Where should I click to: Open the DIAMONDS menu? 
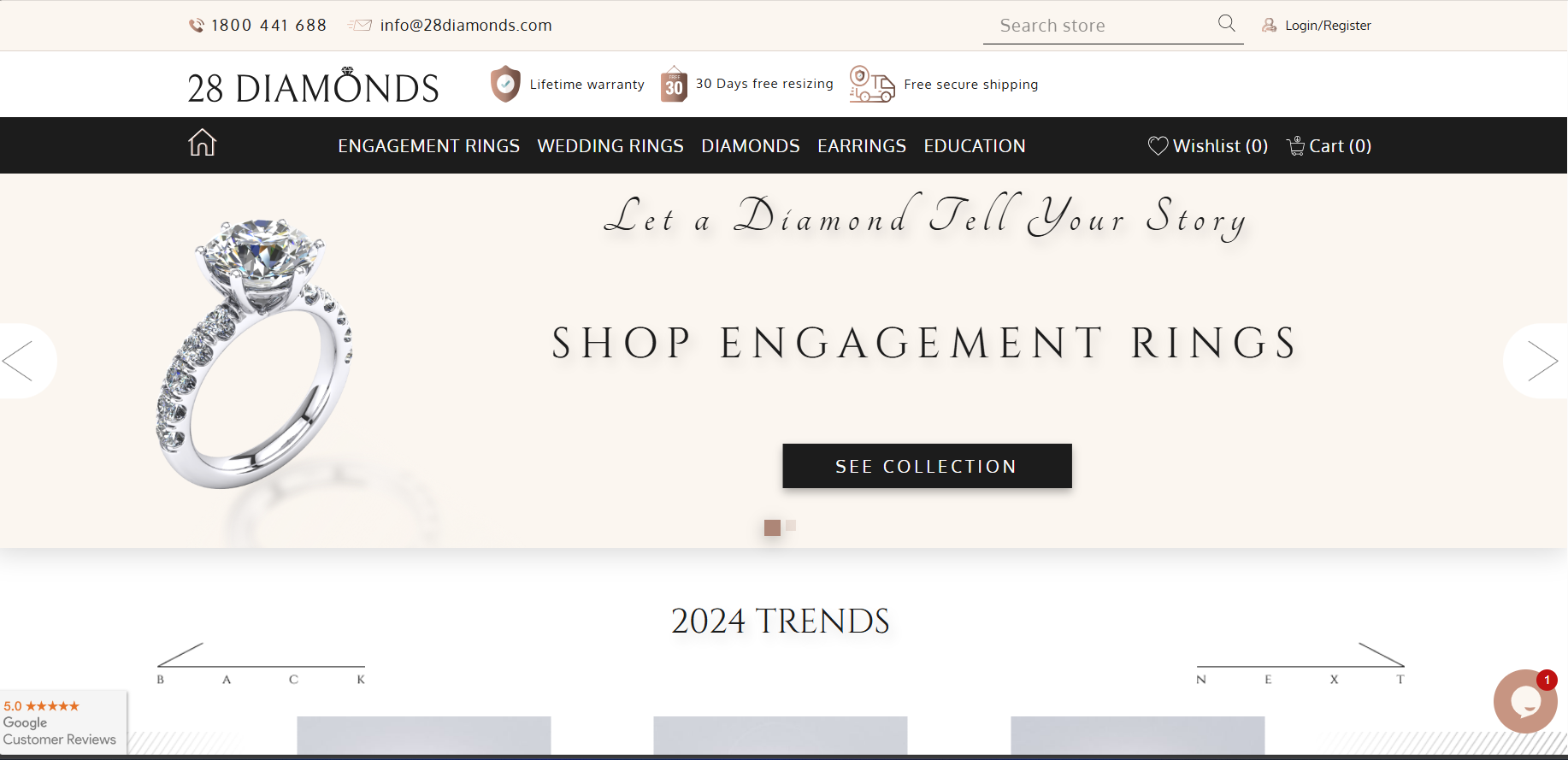[751, 146]
